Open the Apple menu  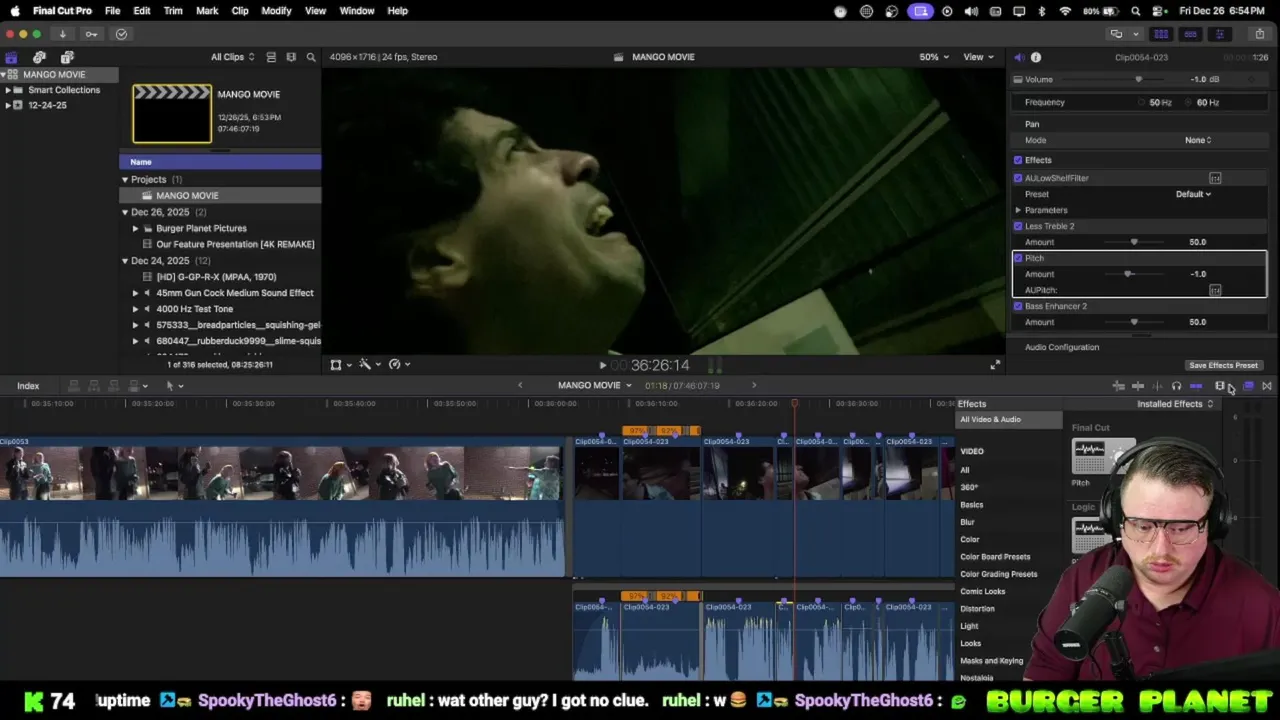[x=15, y=11]
